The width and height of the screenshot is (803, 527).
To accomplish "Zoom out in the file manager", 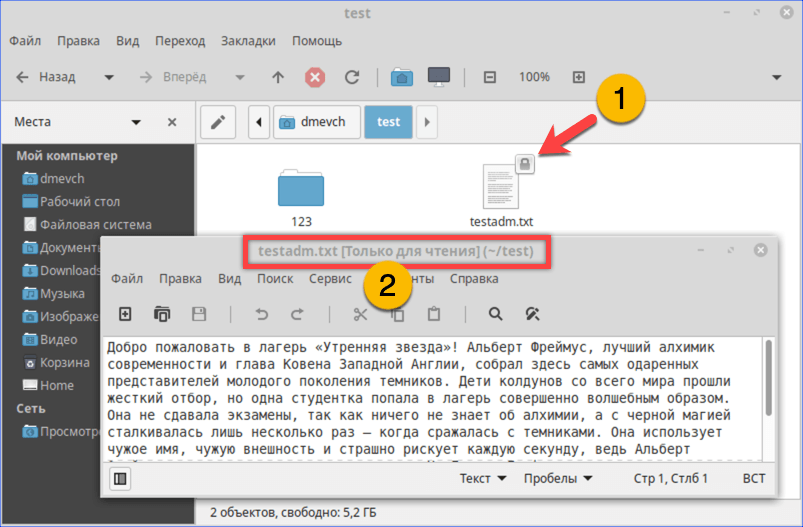I will (x=490, y=77).
